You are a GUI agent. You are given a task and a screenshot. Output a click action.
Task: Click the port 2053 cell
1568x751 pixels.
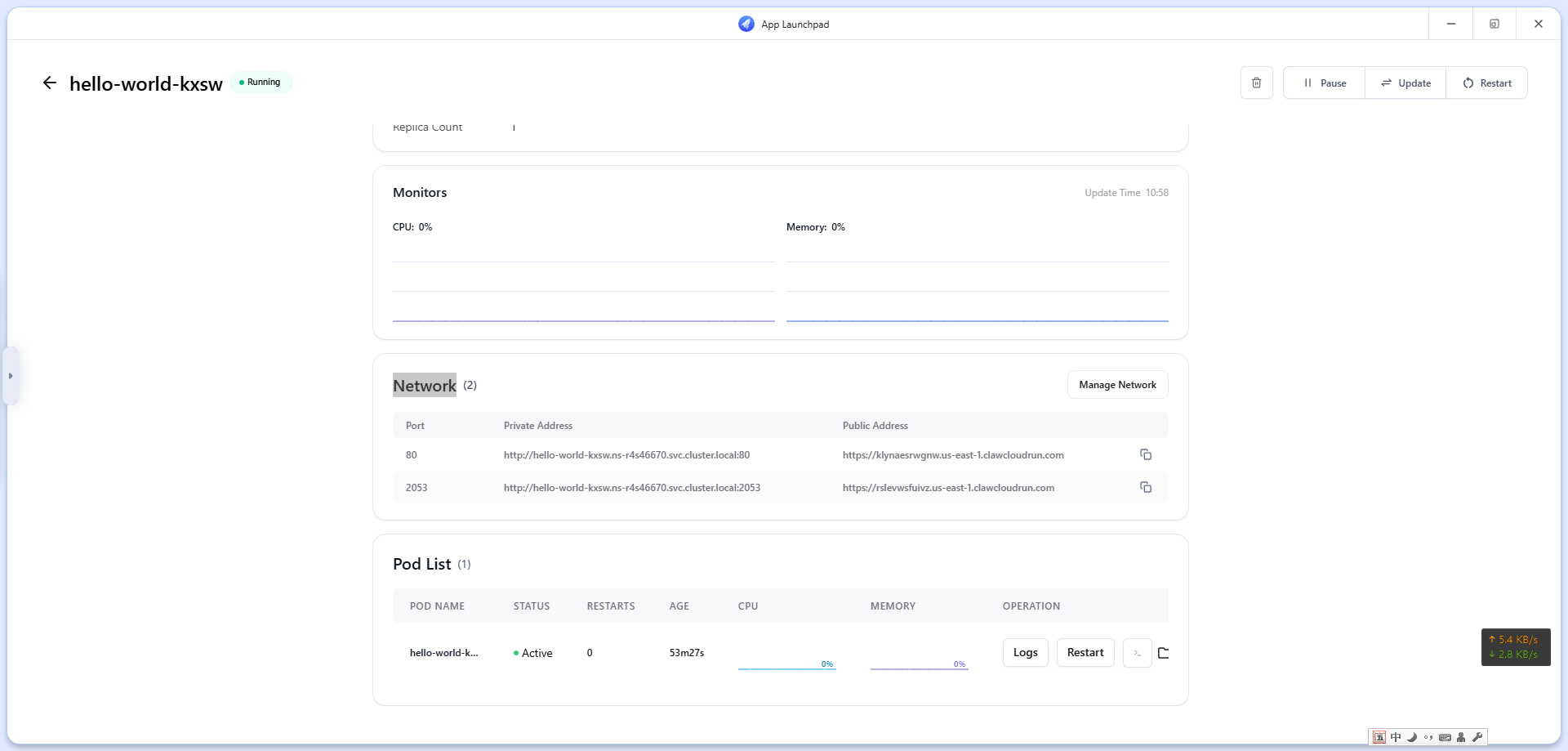[416, 488]
